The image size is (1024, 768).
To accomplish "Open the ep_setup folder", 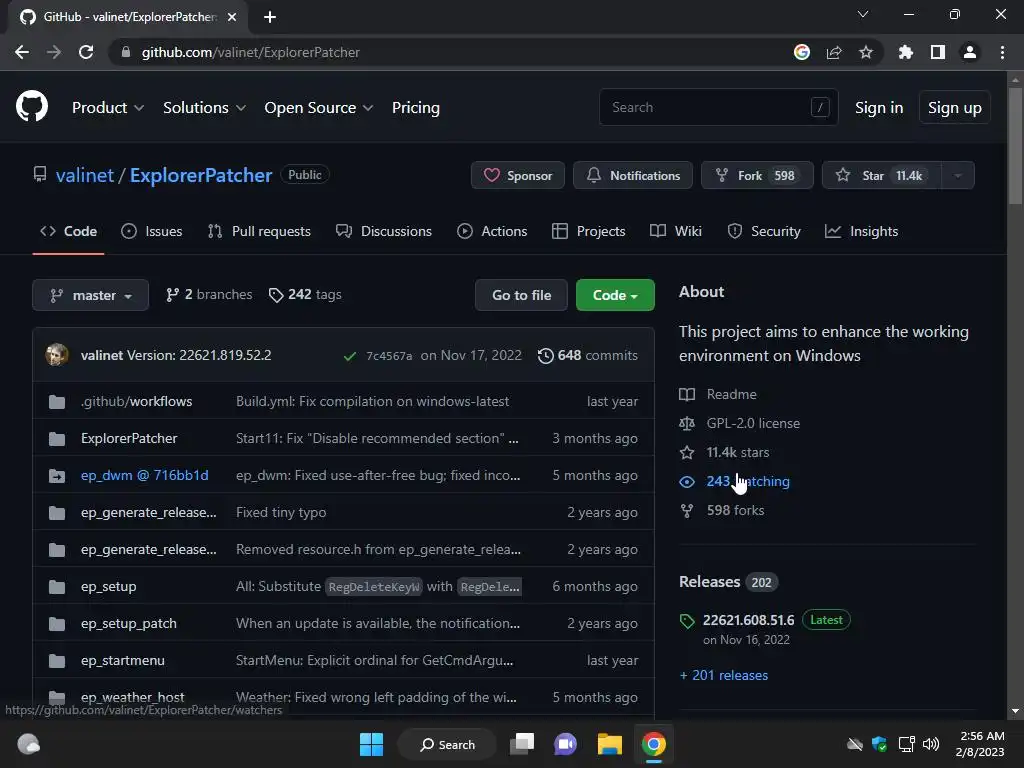I will click(108, 586).
